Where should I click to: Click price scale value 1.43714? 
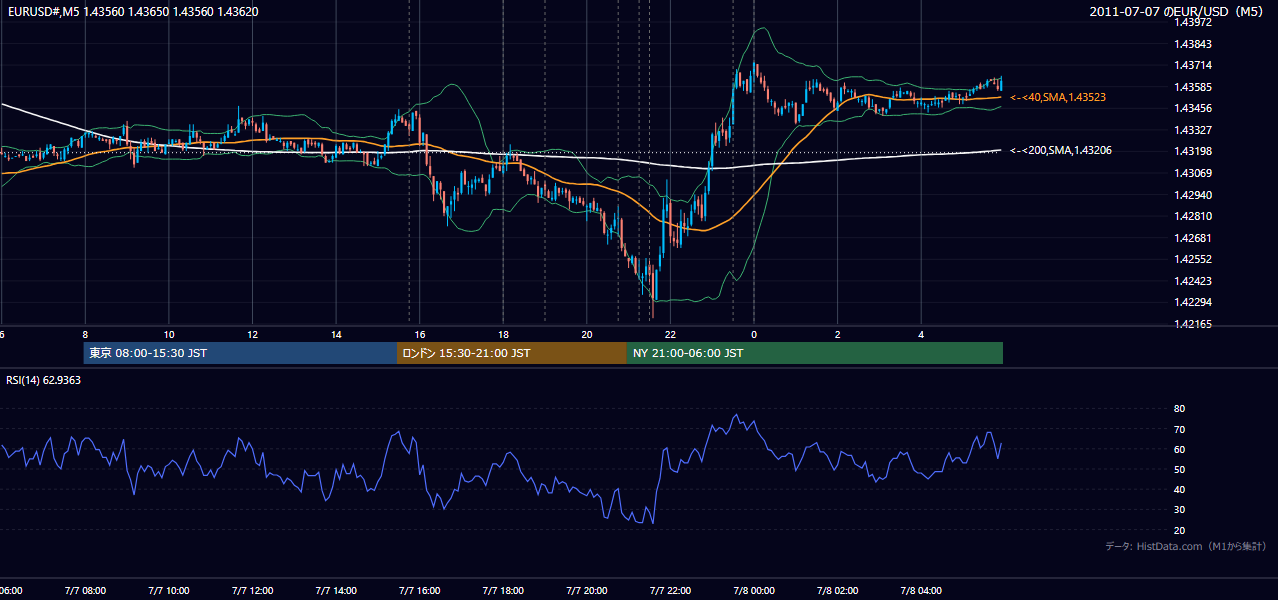[x=1193, y=65]
